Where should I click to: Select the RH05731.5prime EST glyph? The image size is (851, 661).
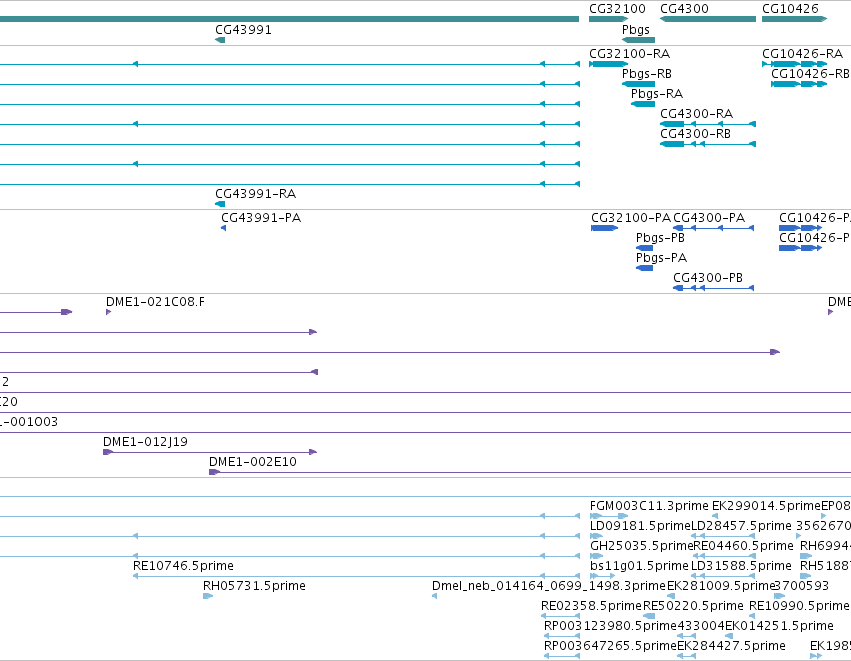[208, 596]
